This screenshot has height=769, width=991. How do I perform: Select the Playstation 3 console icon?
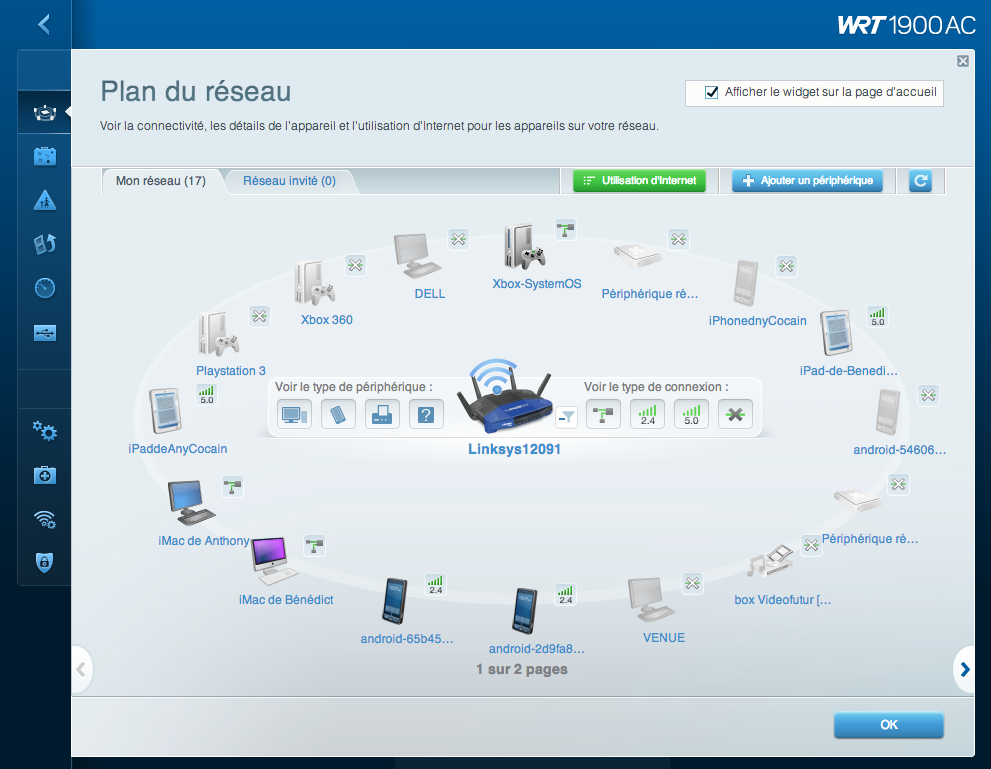pyautogui.click(x=219, y=334)
